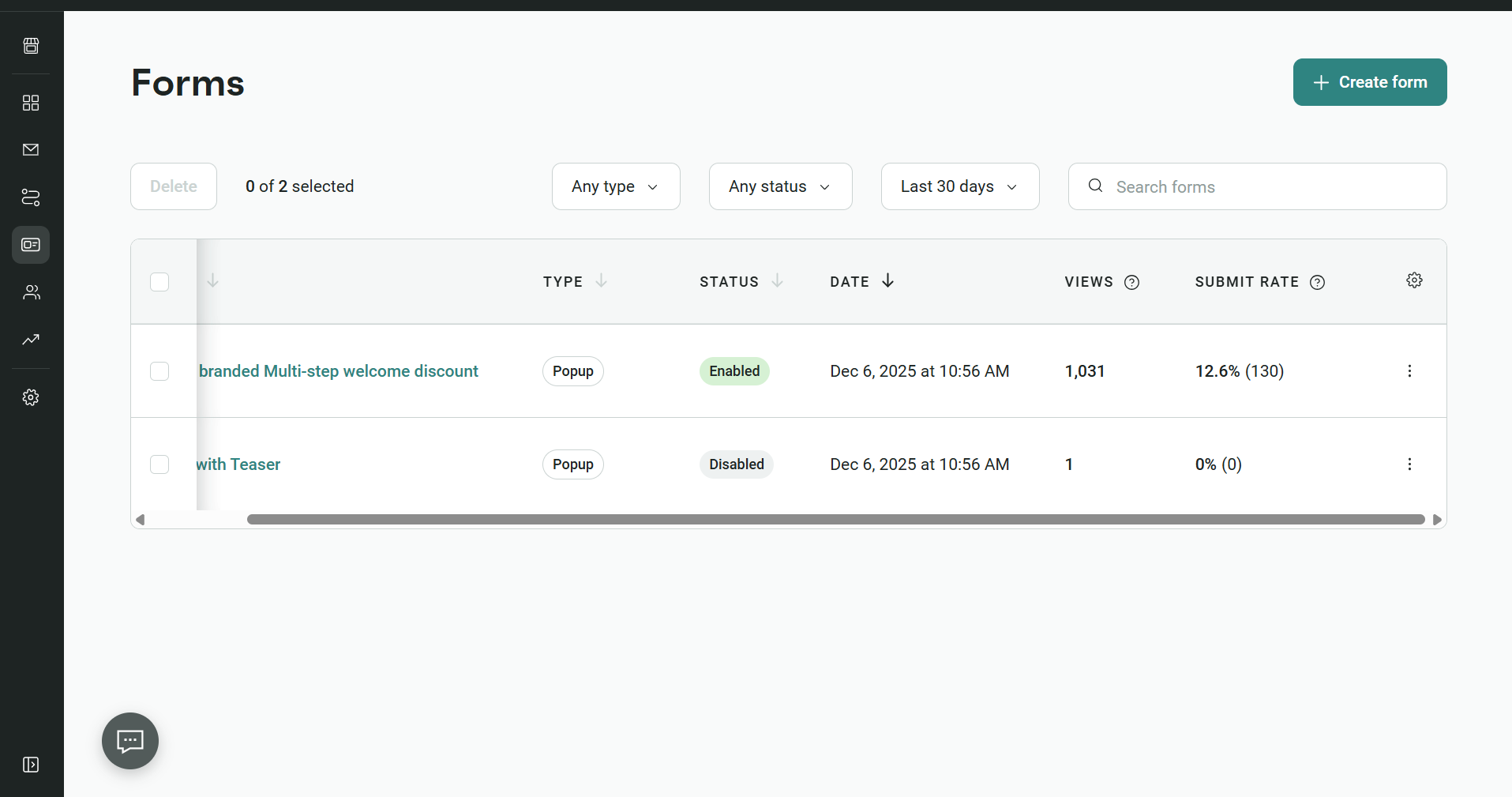Open the Last 30 days dropdown

(959, 186)
